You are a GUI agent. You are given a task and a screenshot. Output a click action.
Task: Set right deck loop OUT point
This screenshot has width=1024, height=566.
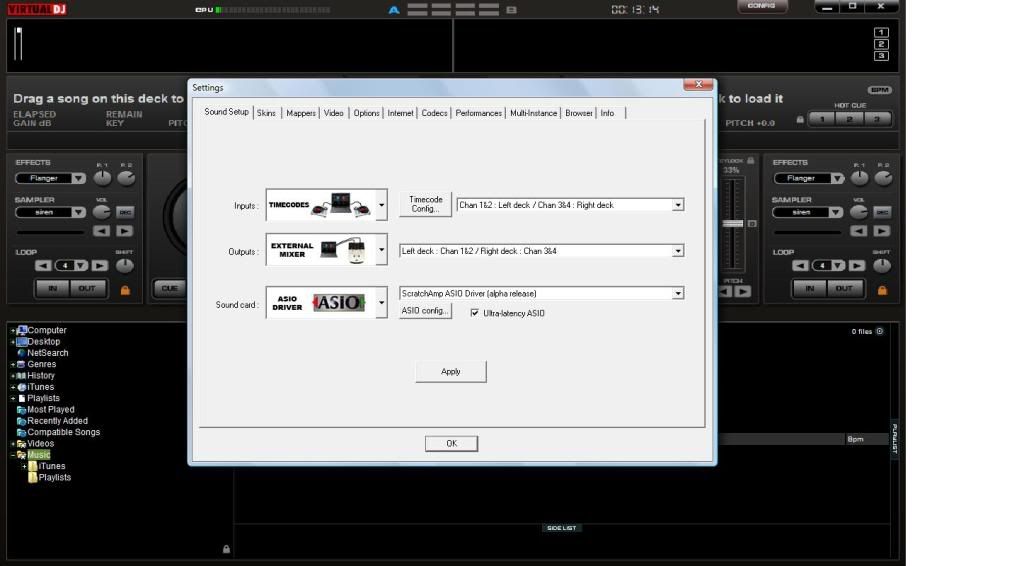844,288
